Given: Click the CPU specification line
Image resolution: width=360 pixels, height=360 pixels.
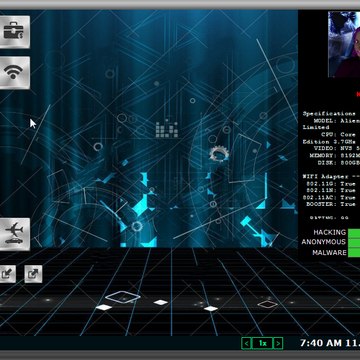Looking at the screenshot, I should tap(341, 135).
